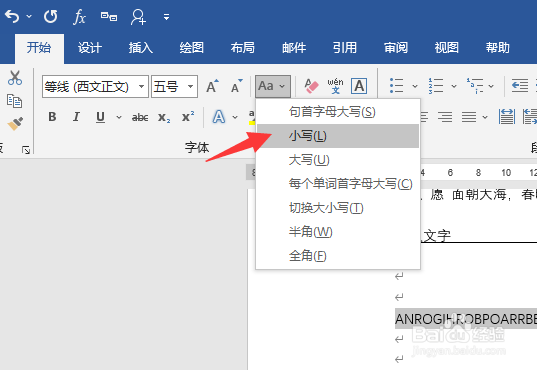Open the 审阅 tab

click(x=396, y=48)
